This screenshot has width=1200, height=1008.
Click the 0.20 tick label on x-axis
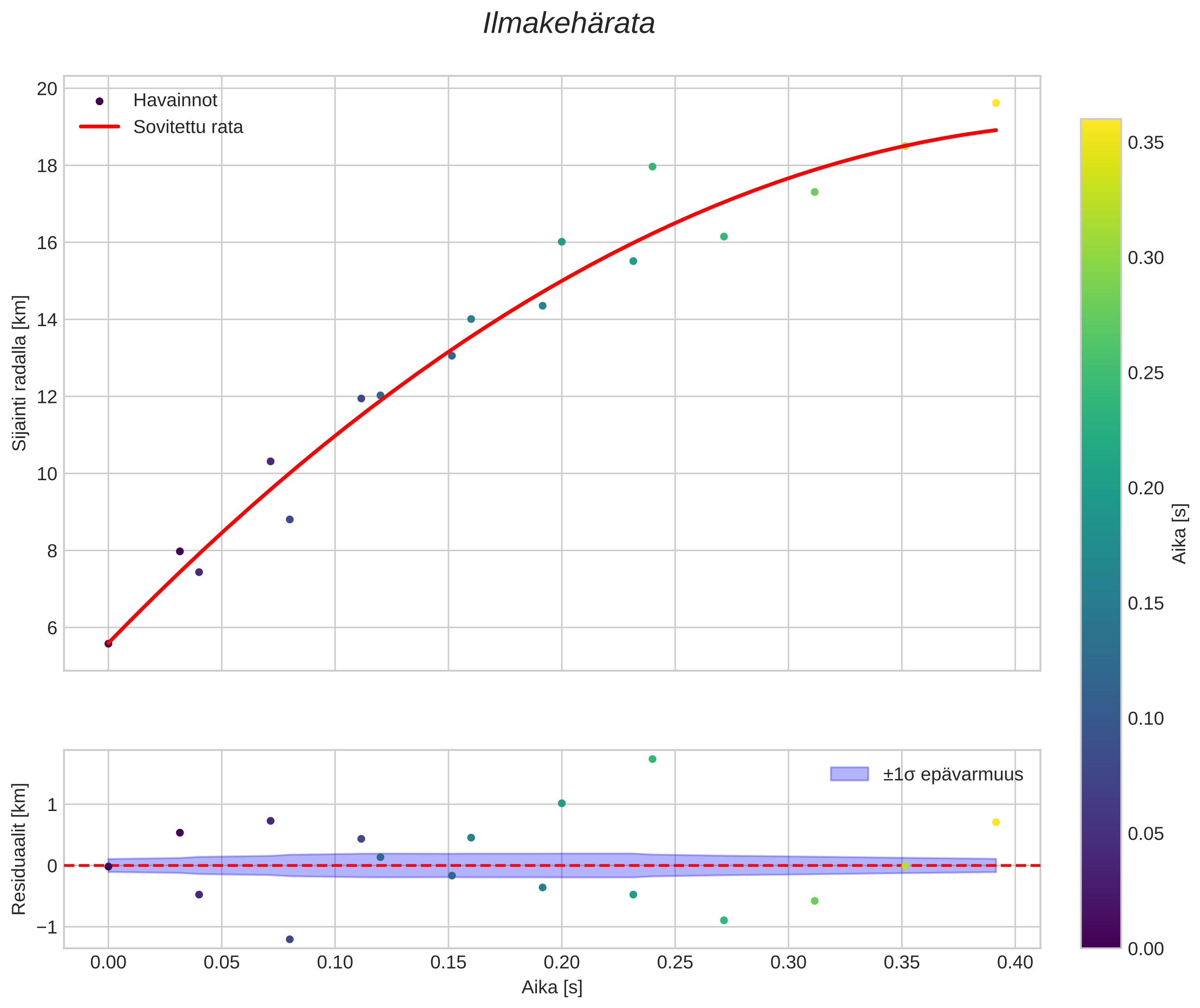coord(562,963)
